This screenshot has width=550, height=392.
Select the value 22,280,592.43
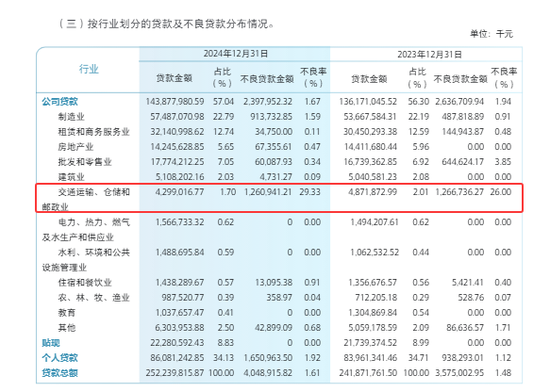coord(177,343)
